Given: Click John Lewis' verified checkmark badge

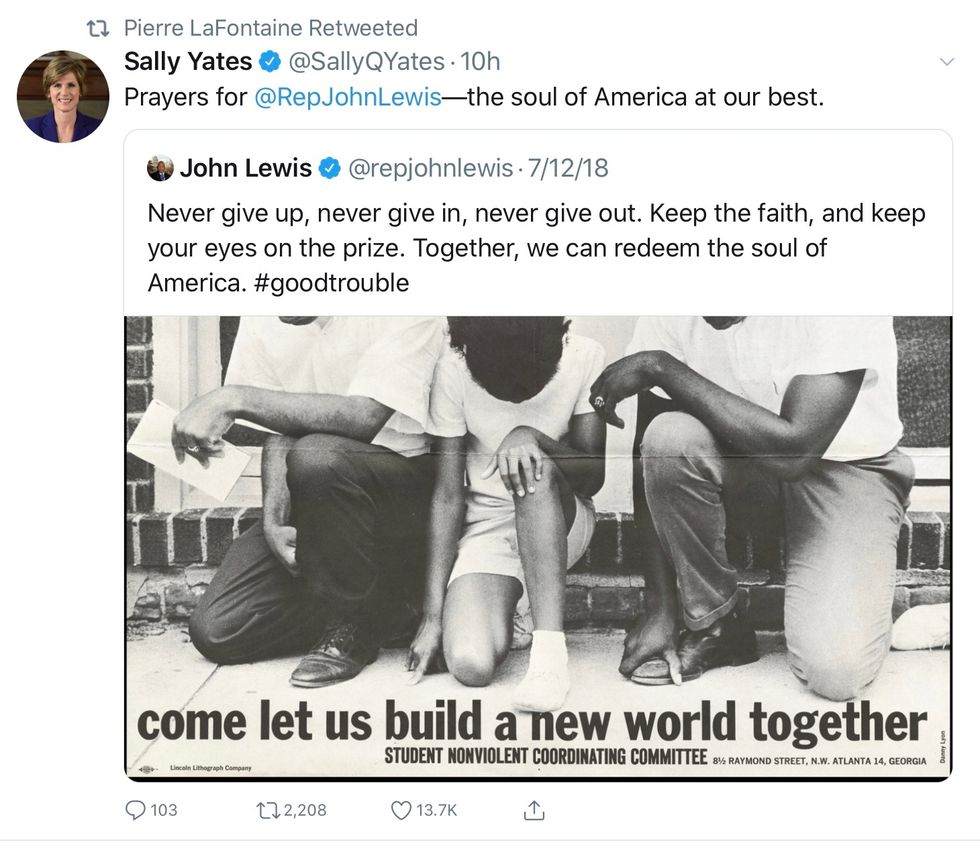Looking at the screenshot, I should tap(329, 169).
